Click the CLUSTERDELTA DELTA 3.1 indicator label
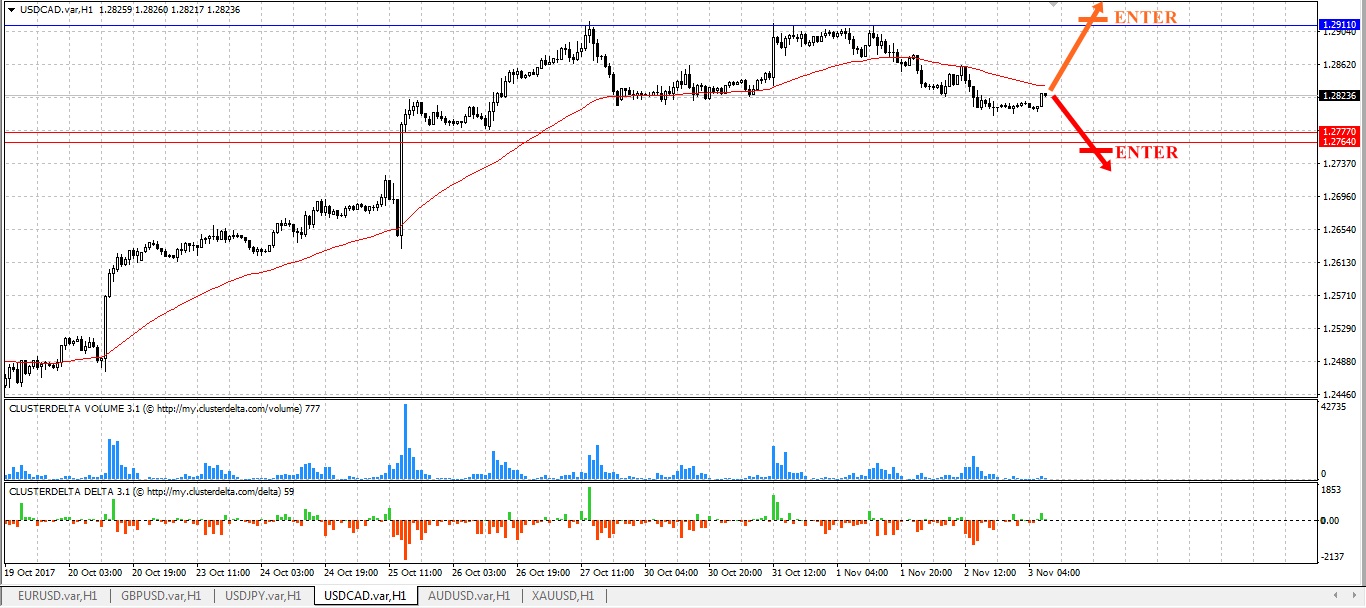 (153, 492)
